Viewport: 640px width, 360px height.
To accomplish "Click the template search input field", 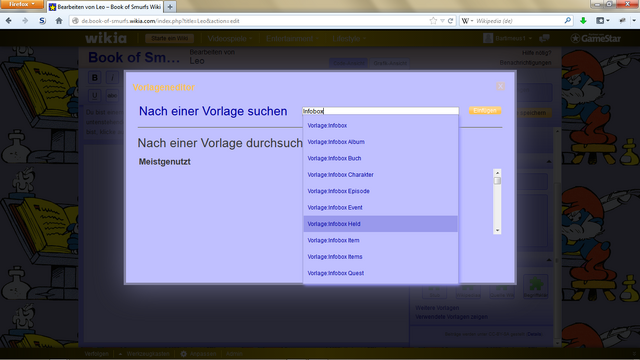I will 380,111.
